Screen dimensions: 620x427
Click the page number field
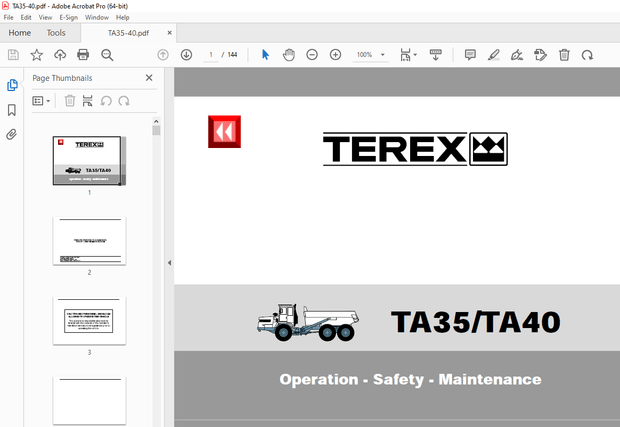211,55
